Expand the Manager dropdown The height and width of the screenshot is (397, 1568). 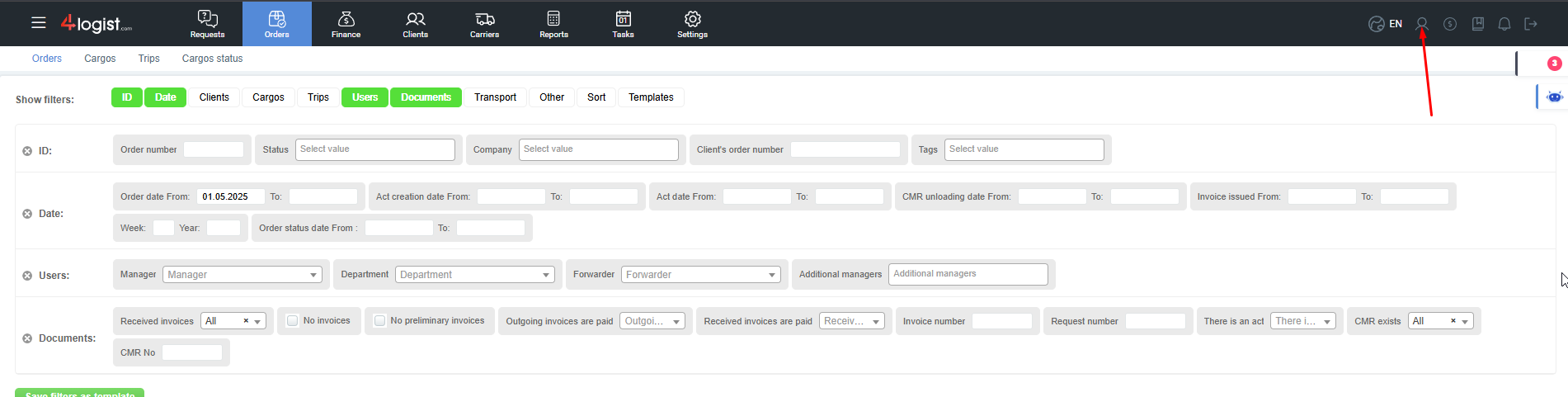click(x=242, y=275)
